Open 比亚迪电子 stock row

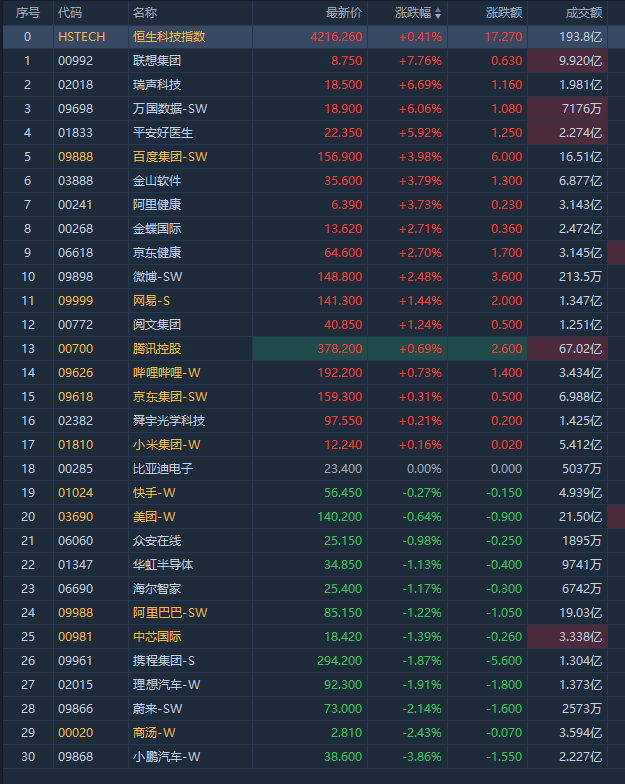click(163, 468)
